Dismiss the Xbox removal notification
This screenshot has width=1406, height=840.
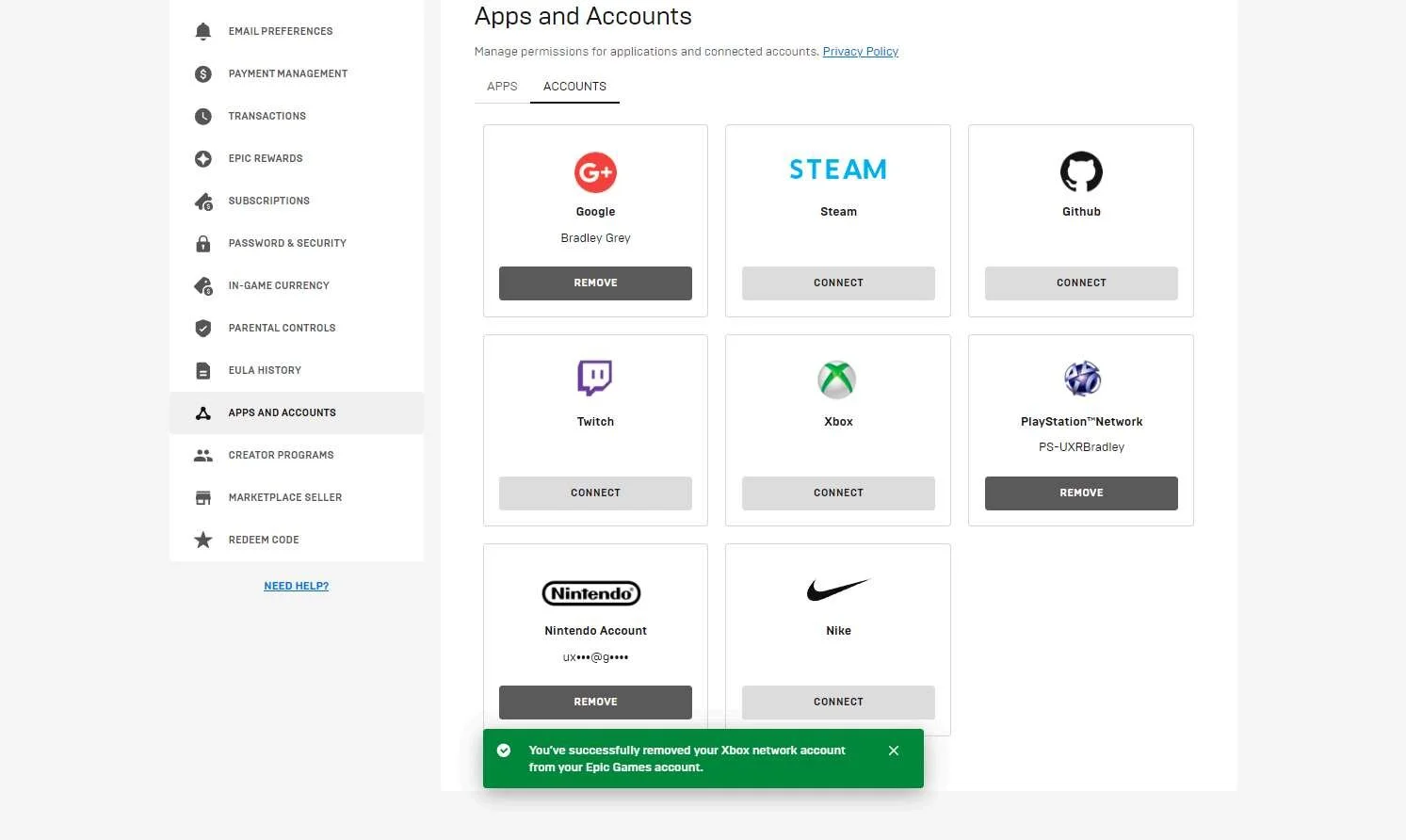tap(894, 751)
